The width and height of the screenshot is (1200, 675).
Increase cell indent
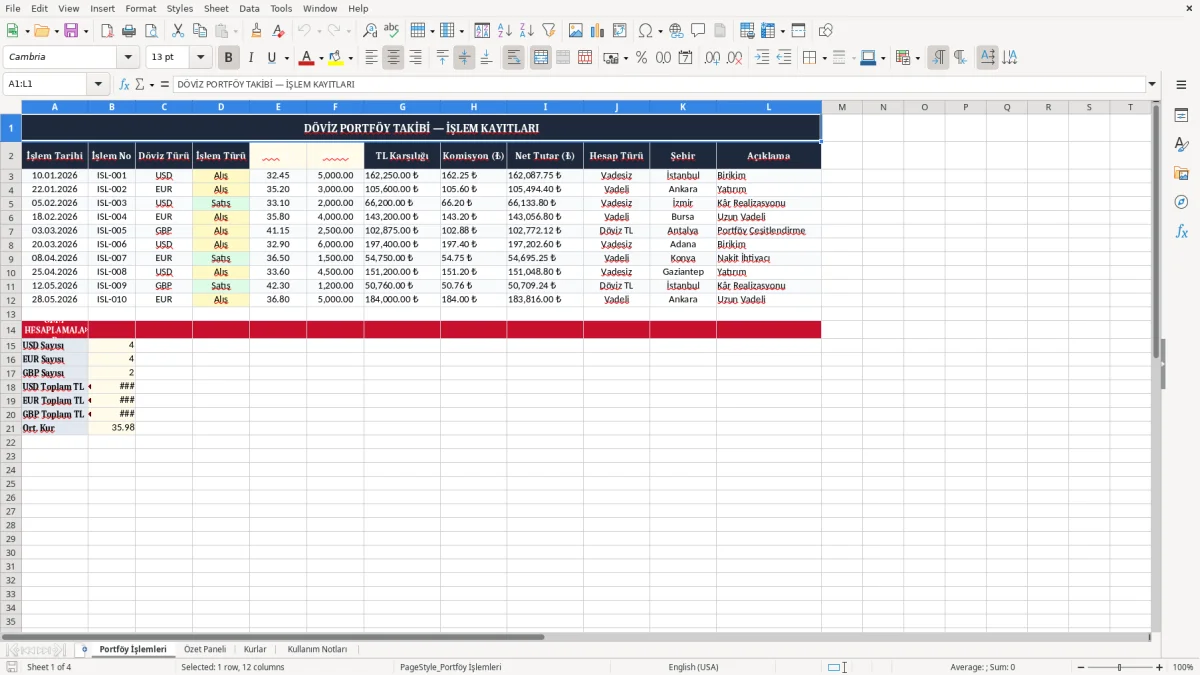click(x=762, y=58)
